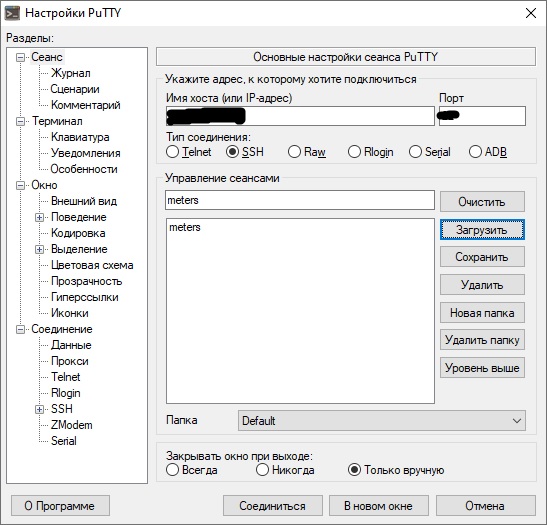
Task: Select SSH in the category tree
Action: coord(62,409)
